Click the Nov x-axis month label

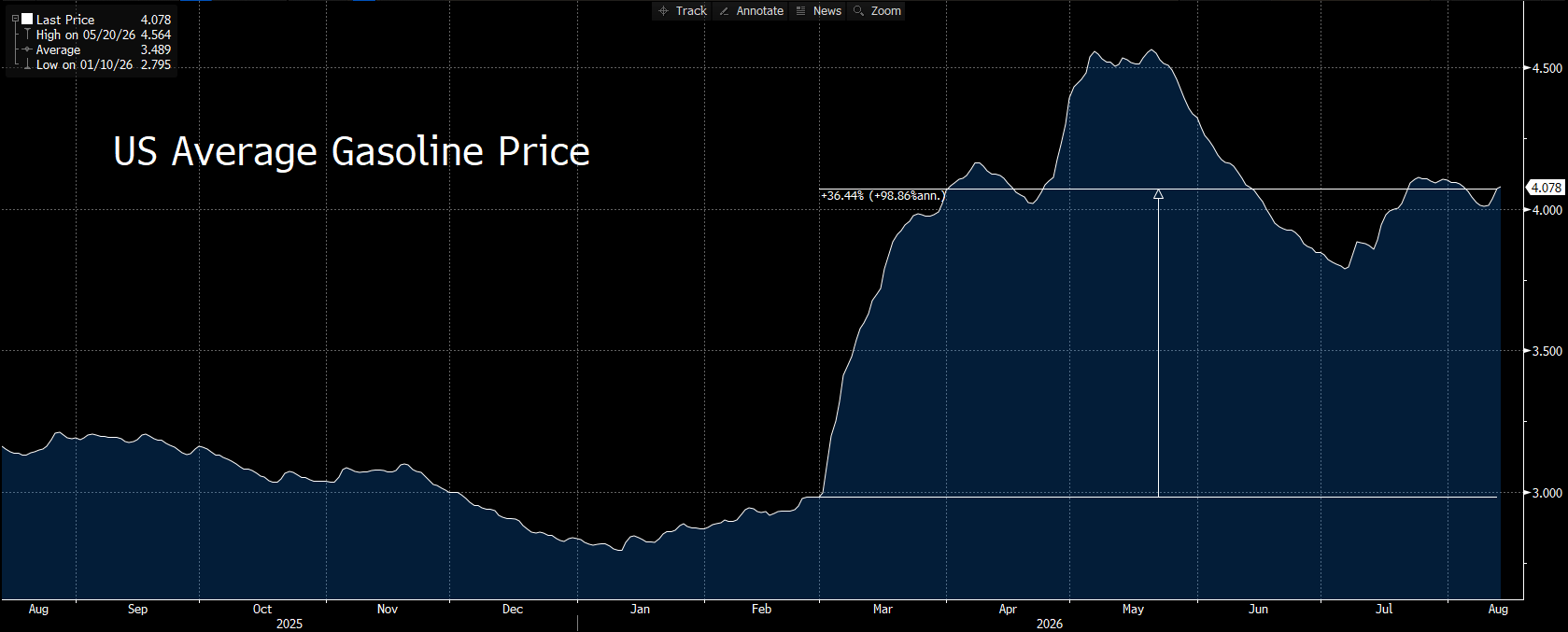click(x=388, y=609)
